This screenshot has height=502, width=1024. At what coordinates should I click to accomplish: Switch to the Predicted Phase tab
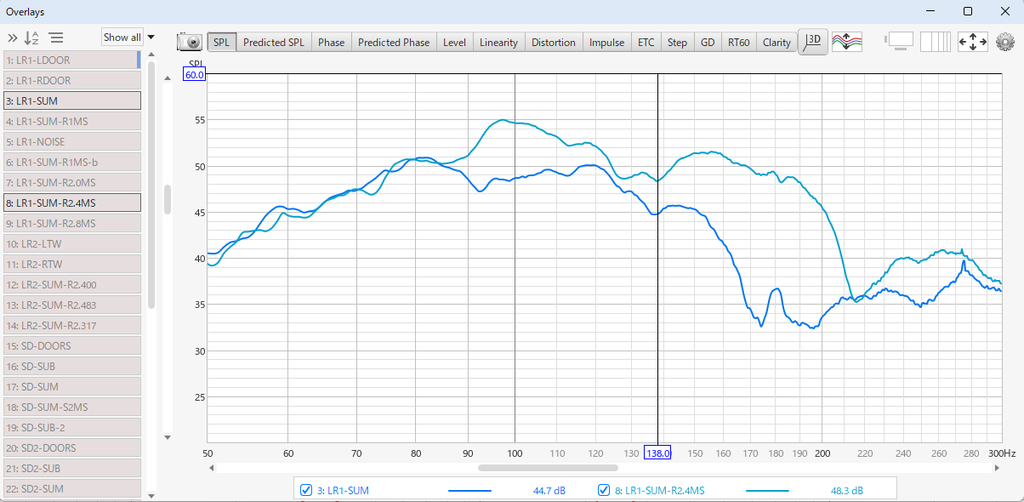click(x=394, y=42)
